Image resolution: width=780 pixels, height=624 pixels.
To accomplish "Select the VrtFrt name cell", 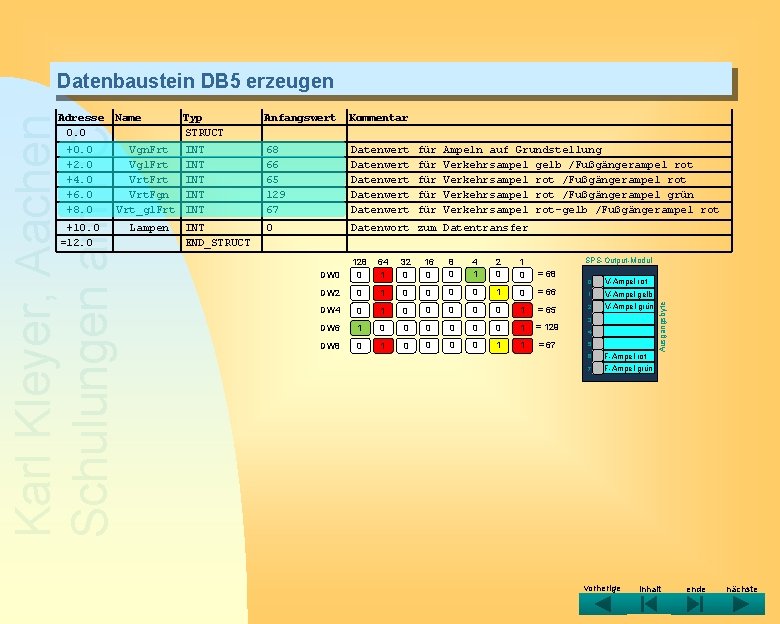I will point(147,179).
